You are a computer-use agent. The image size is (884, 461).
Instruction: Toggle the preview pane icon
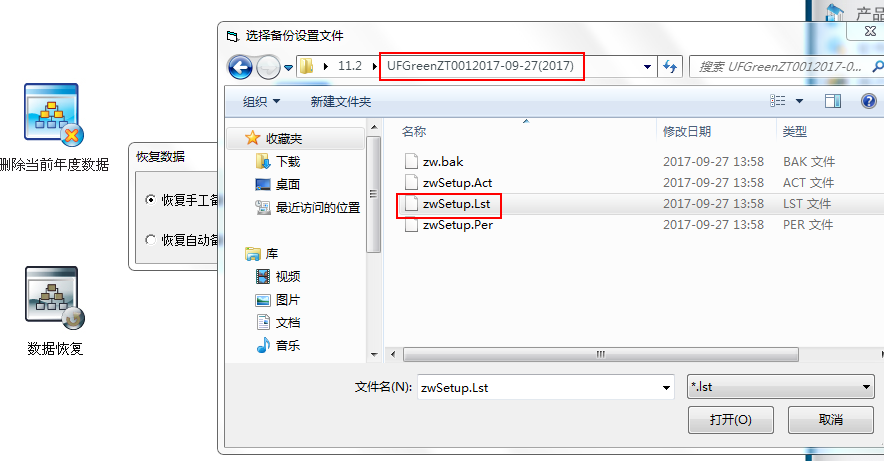pos(833,101)
